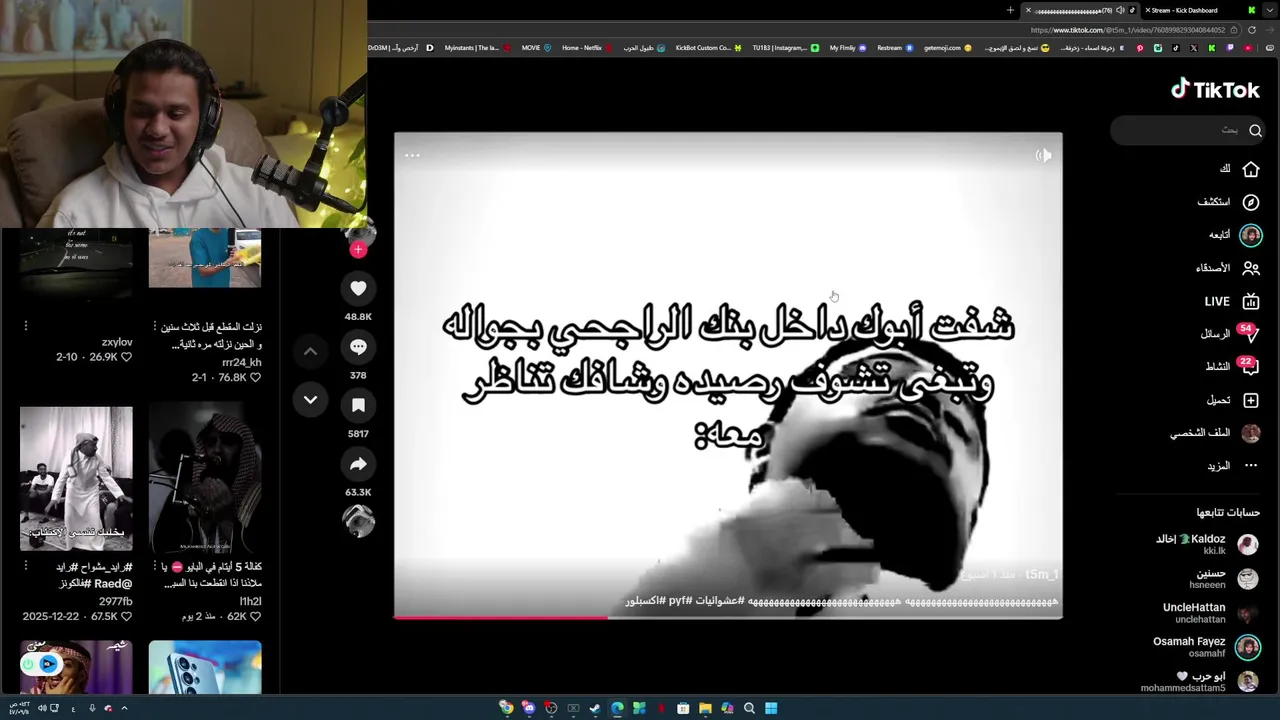Click the search magnifier in TikTok search box

pyautogui.click(x=1255, y=130)
